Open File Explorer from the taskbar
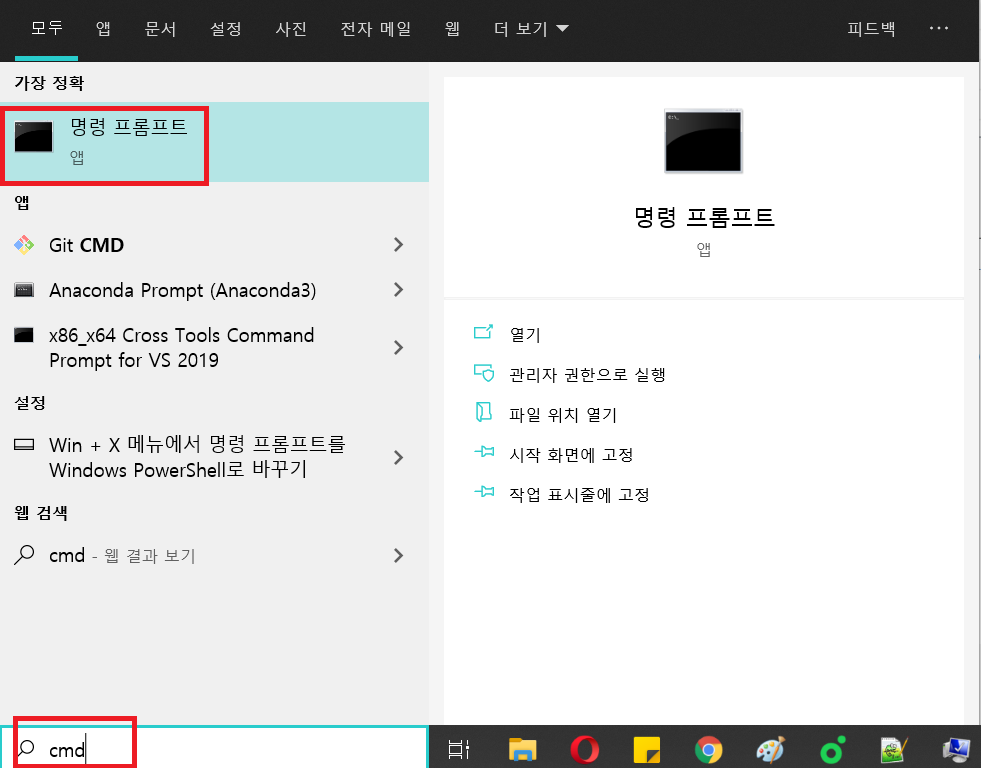 (522, 749)
